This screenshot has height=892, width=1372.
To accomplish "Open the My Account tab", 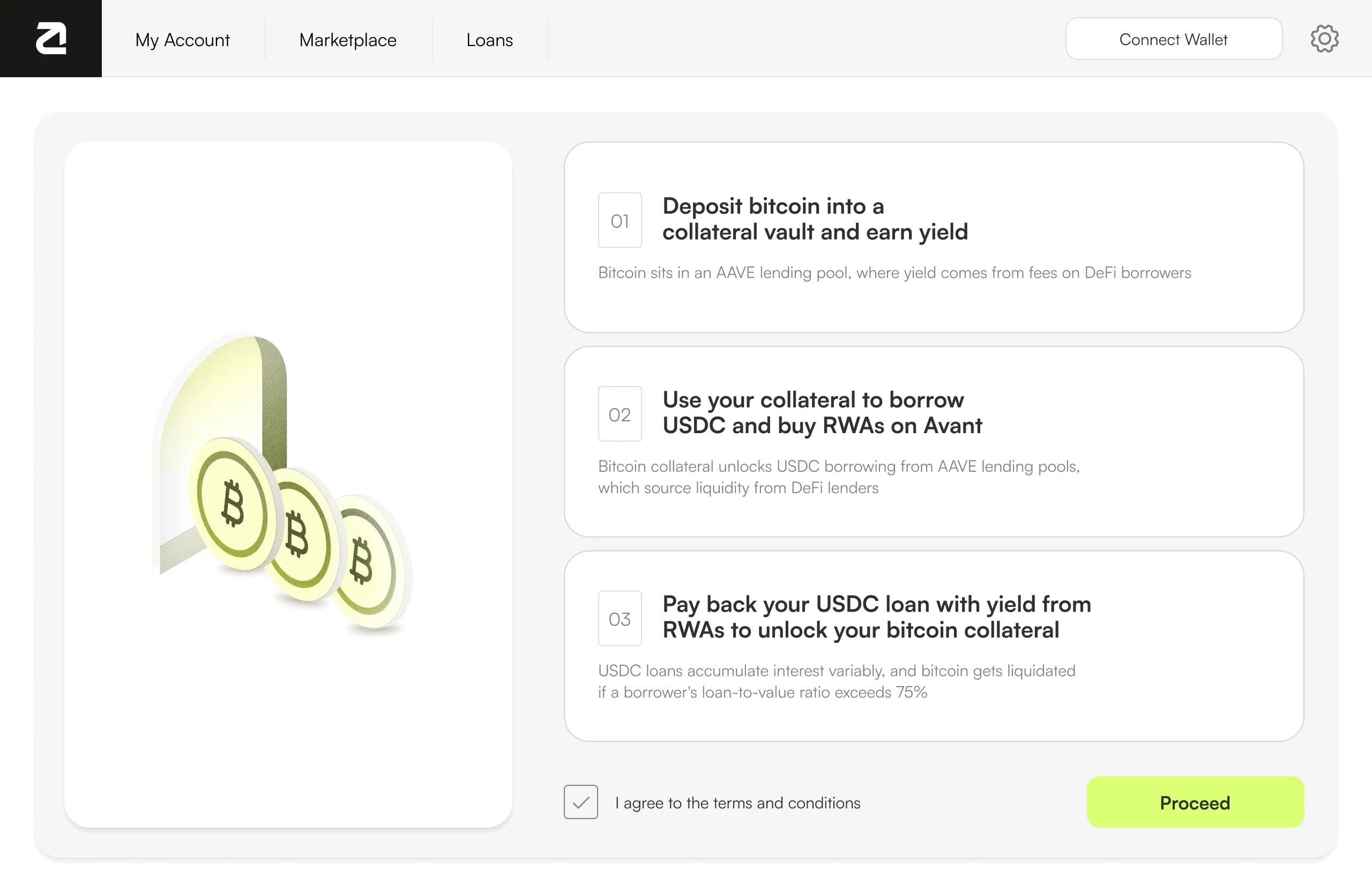I will (x=182, y=40).
